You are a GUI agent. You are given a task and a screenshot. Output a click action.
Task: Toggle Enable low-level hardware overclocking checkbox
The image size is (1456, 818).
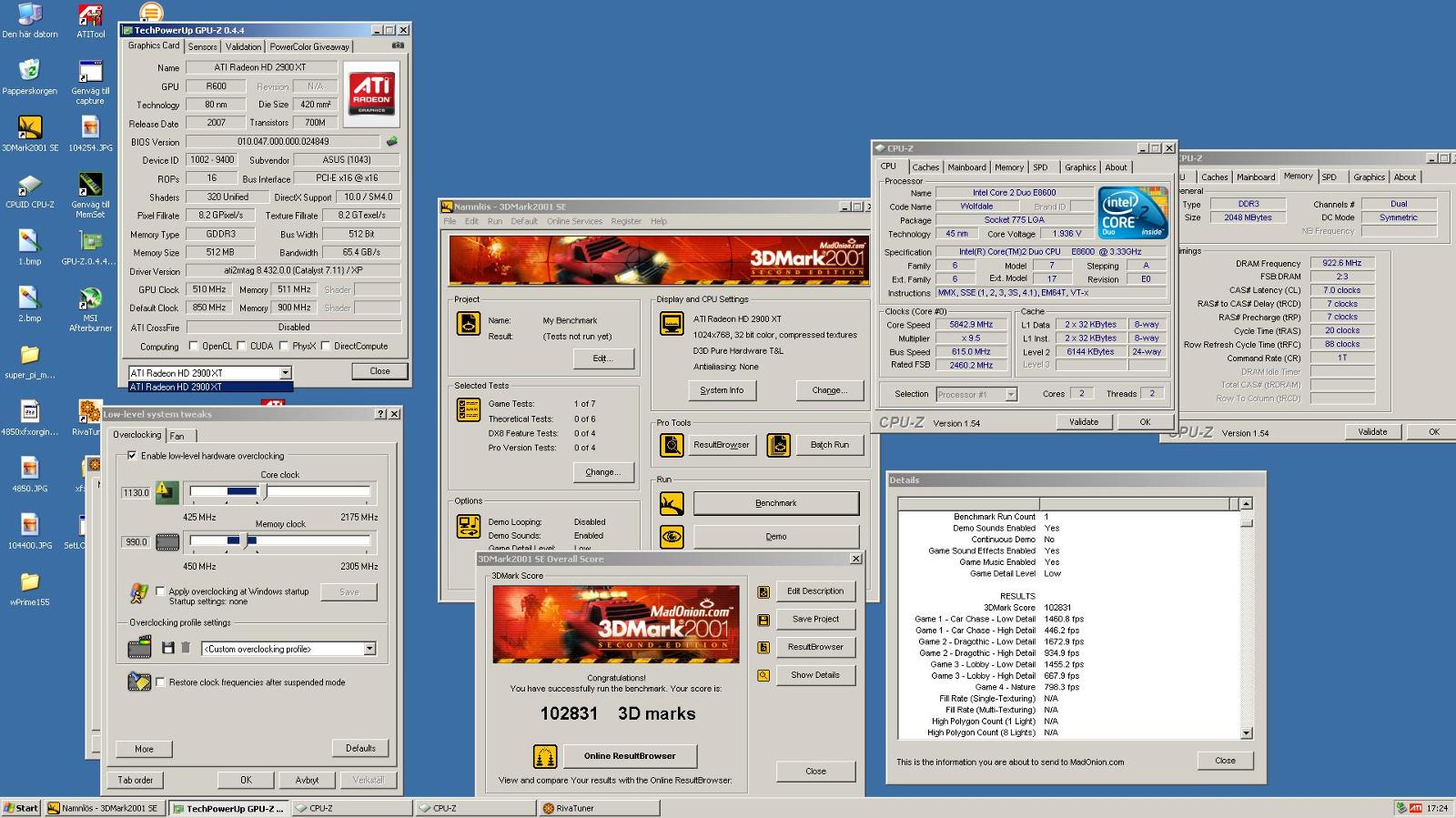pos(132,456)
